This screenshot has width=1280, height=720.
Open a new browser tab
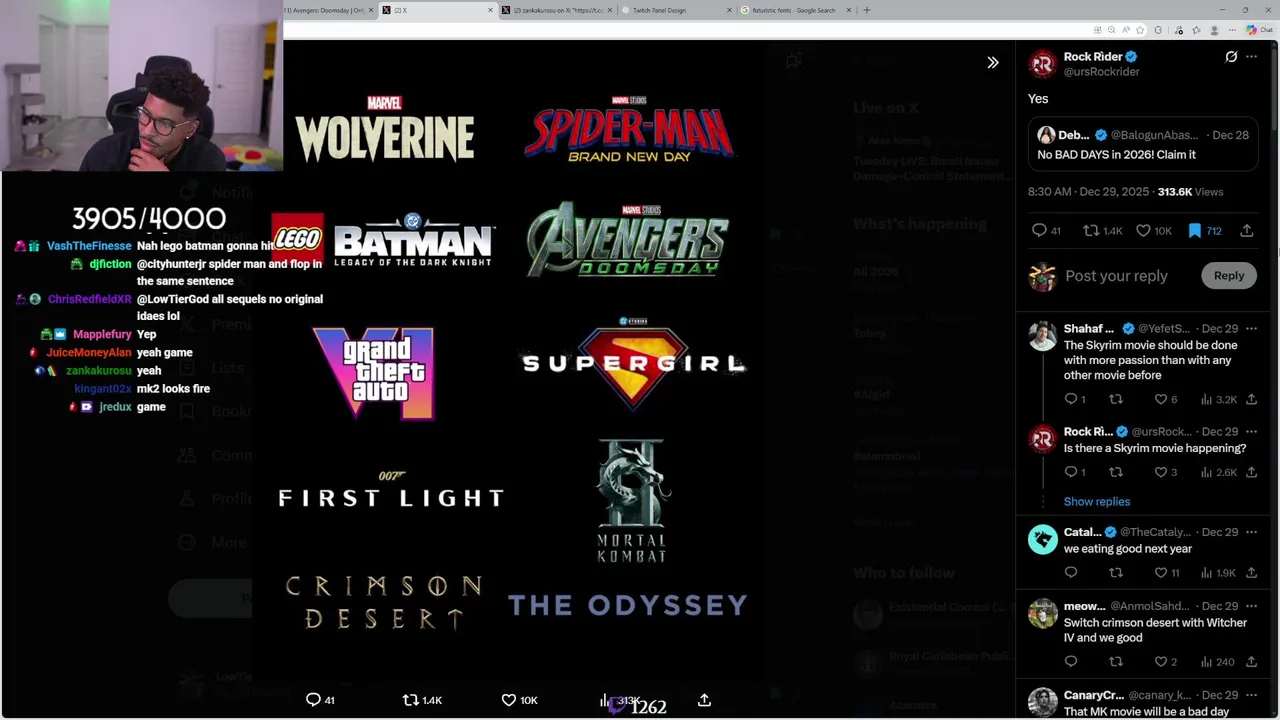click(x=867, y=10)
